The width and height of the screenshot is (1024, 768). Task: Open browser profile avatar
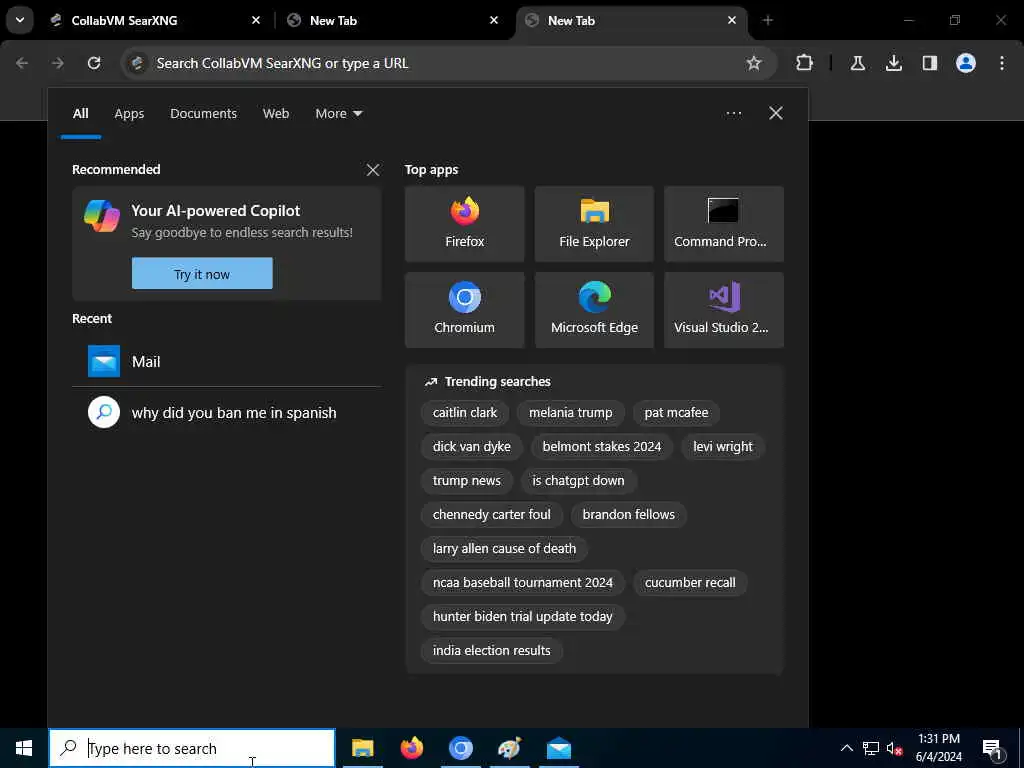pos(965,63)
